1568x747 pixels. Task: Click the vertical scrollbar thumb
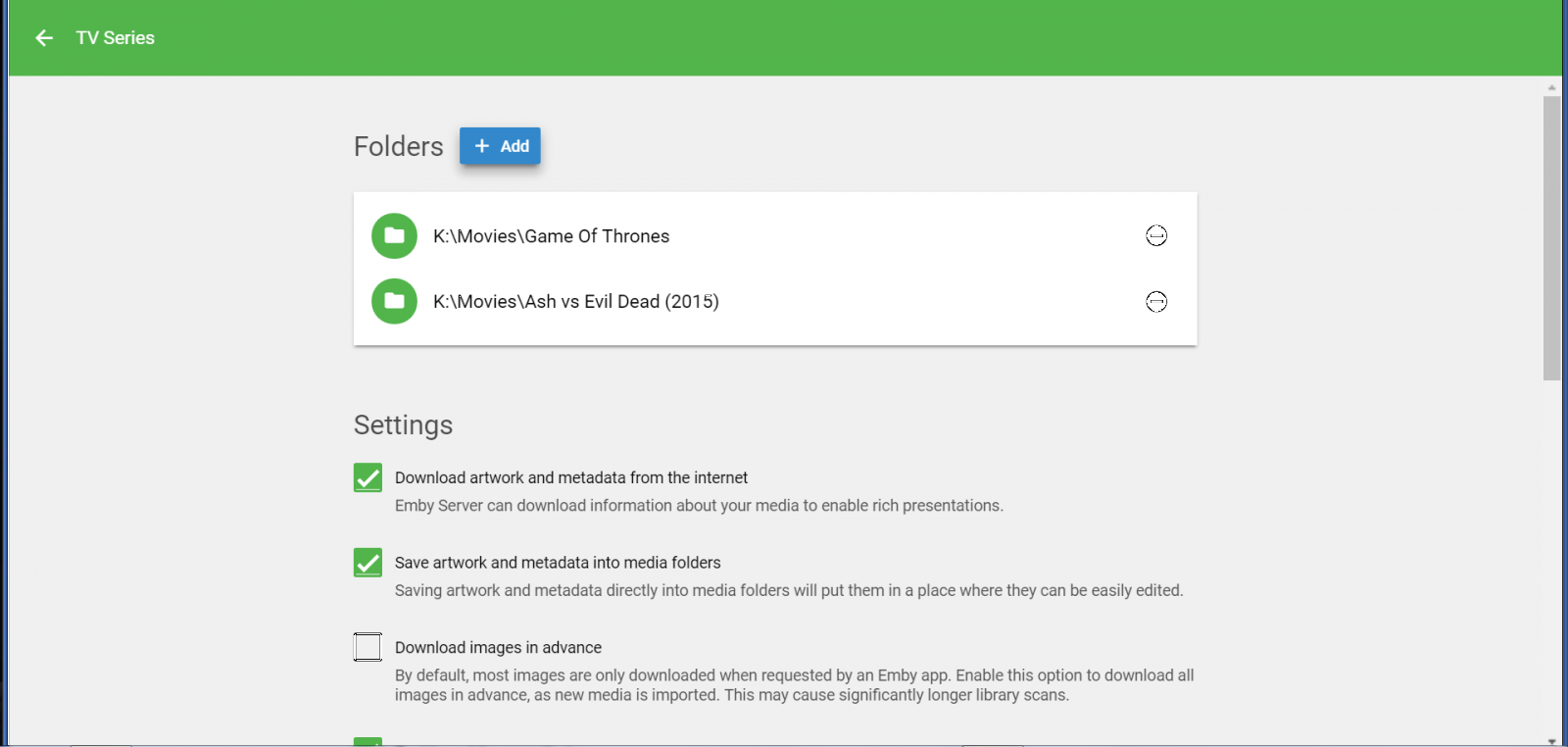1551,237
